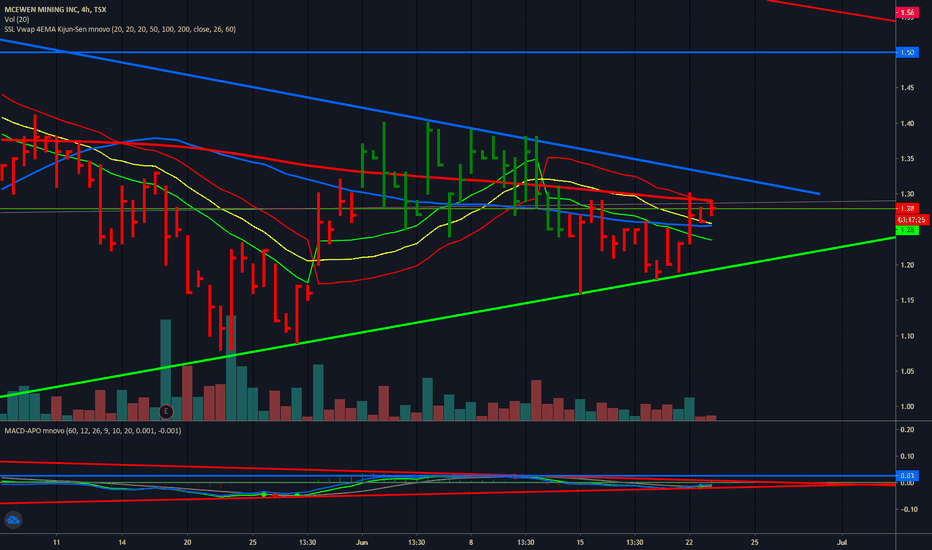Click the blue 0.01 MACD value label
Screen dimensions: 932x550
click(x=907, y=476)
